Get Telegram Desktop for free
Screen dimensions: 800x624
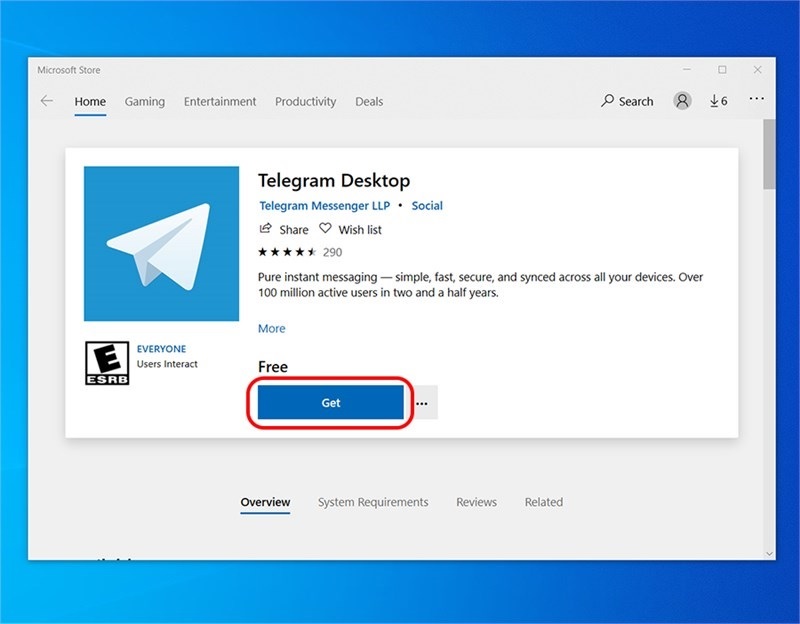point(330,402)
